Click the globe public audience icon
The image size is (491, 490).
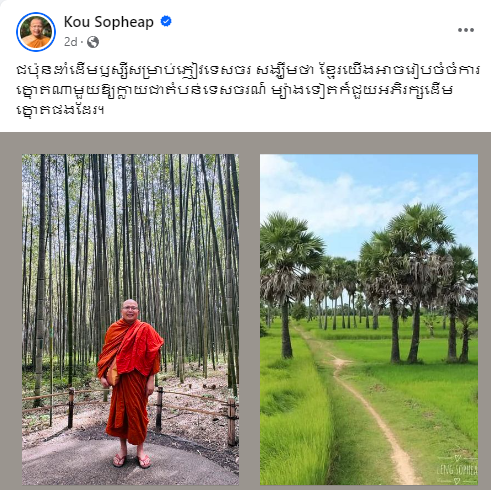coord(93,42)
